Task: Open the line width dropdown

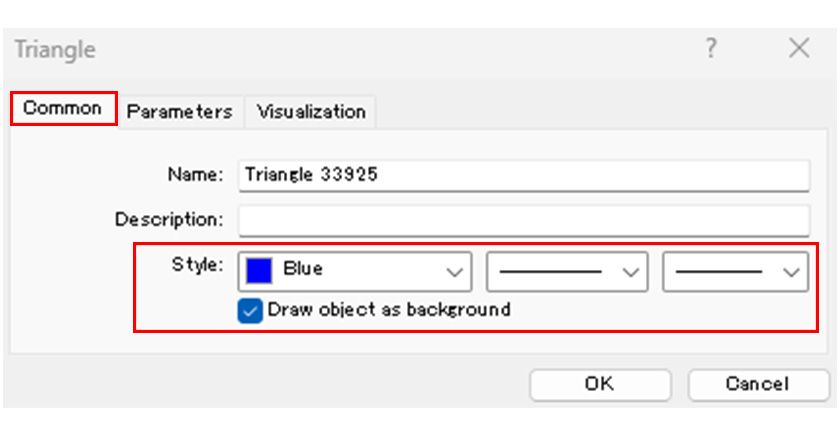Action: tap(735, 270)
